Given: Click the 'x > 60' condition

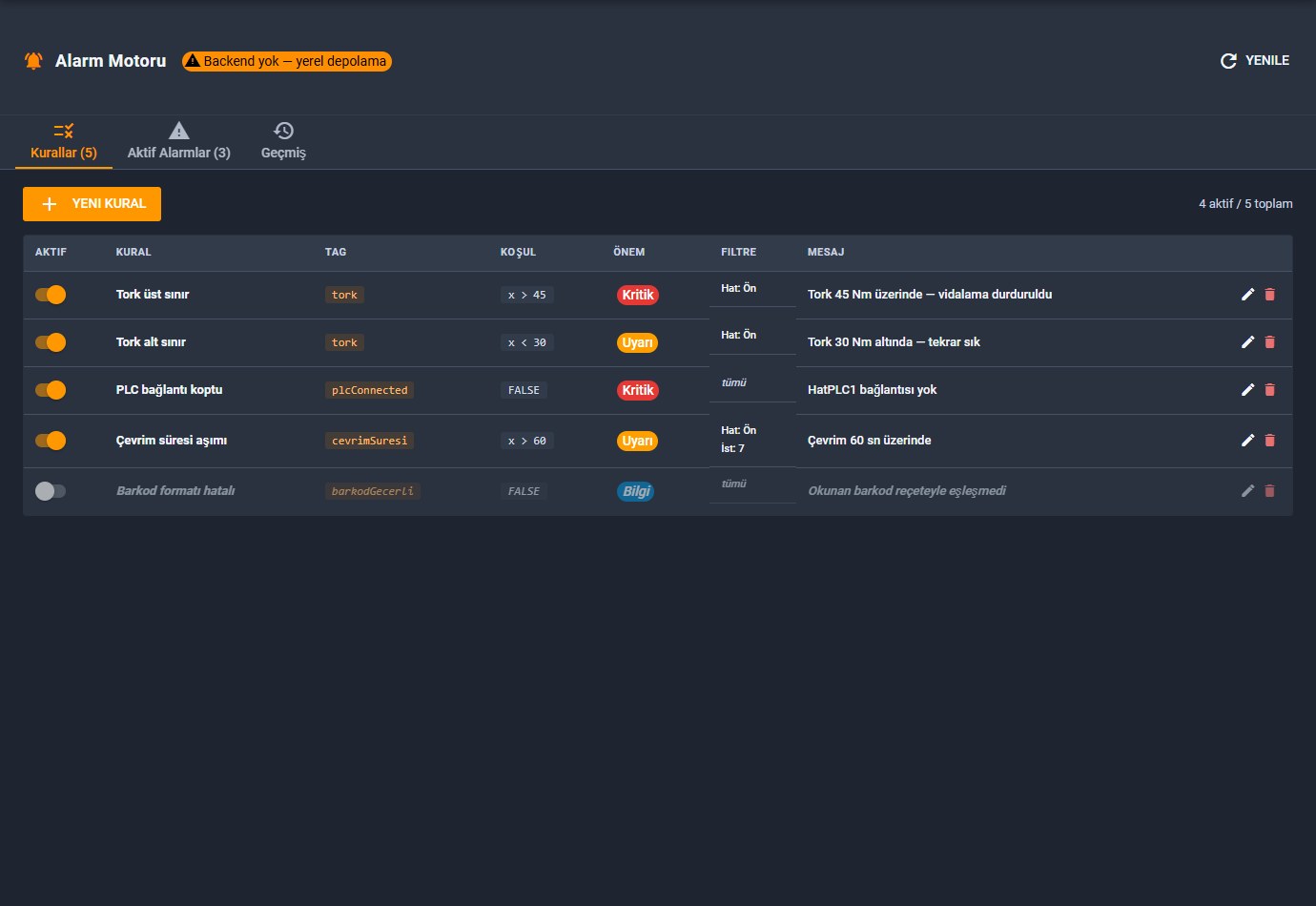Looking at the screenshot, I should [x=527, y=441].
